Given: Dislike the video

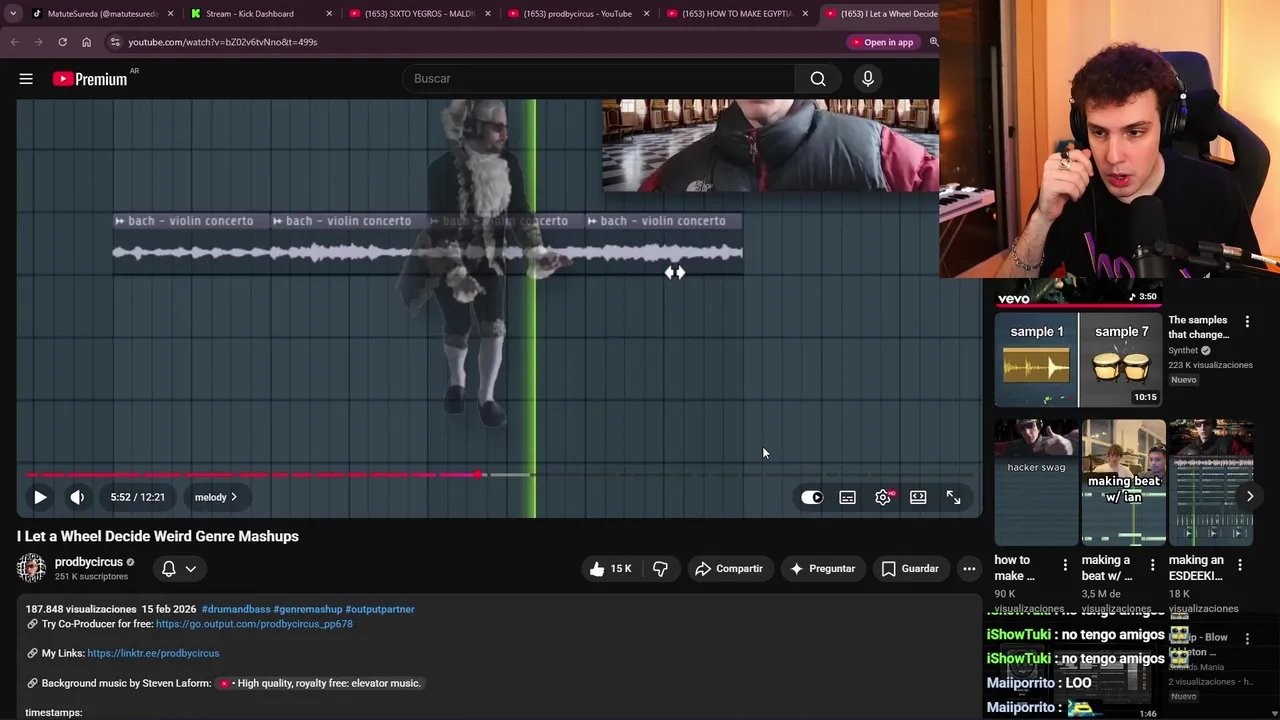Looking at the screenshot, I should (661, 569).
